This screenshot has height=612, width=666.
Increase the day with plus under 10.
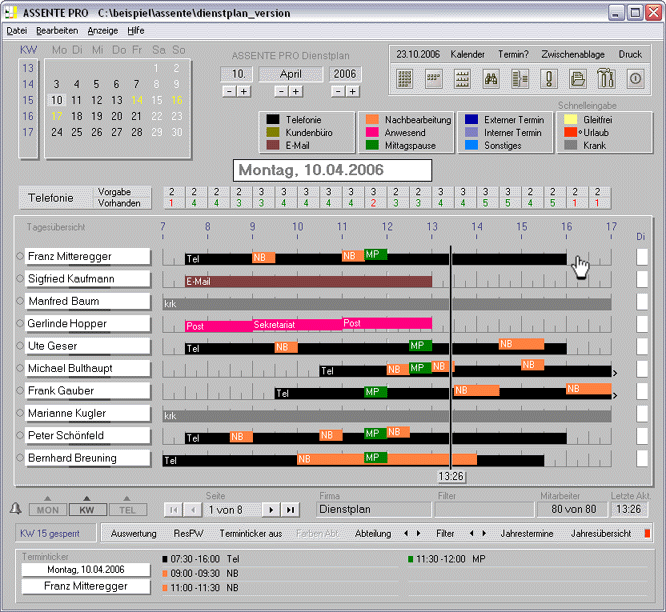point(244,91)
